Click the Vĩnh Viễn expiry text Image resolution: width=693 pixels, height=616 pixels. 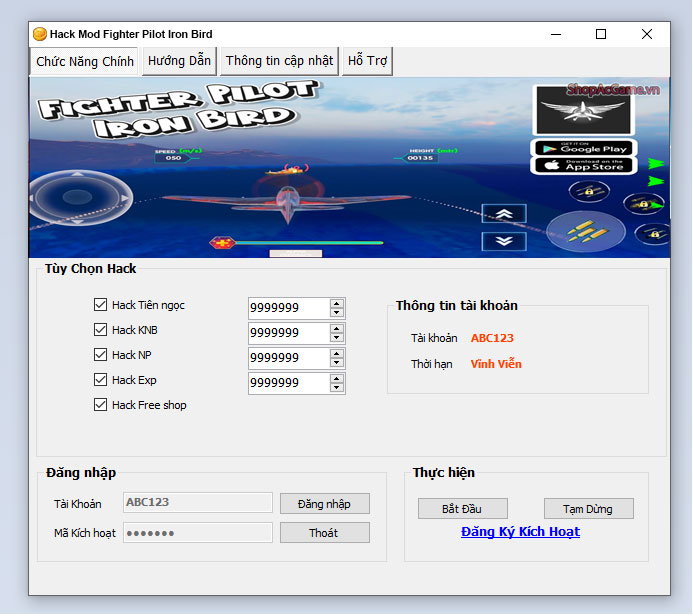point(496,364)
